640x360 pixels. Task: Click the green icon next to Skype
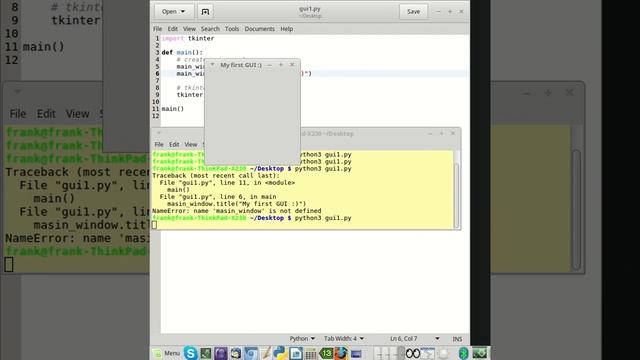pyautogui.click(x=206, y=353)
